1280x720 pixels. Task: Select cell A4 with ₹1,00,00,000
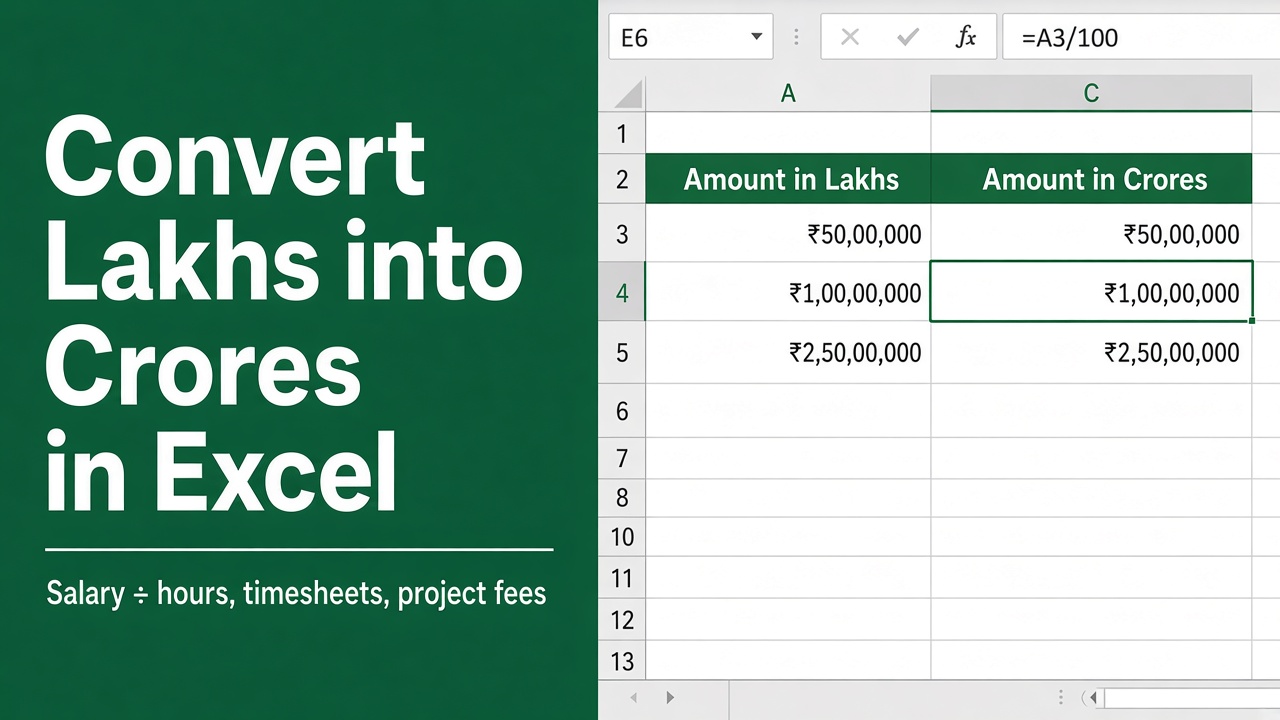[x=788, y=293]
